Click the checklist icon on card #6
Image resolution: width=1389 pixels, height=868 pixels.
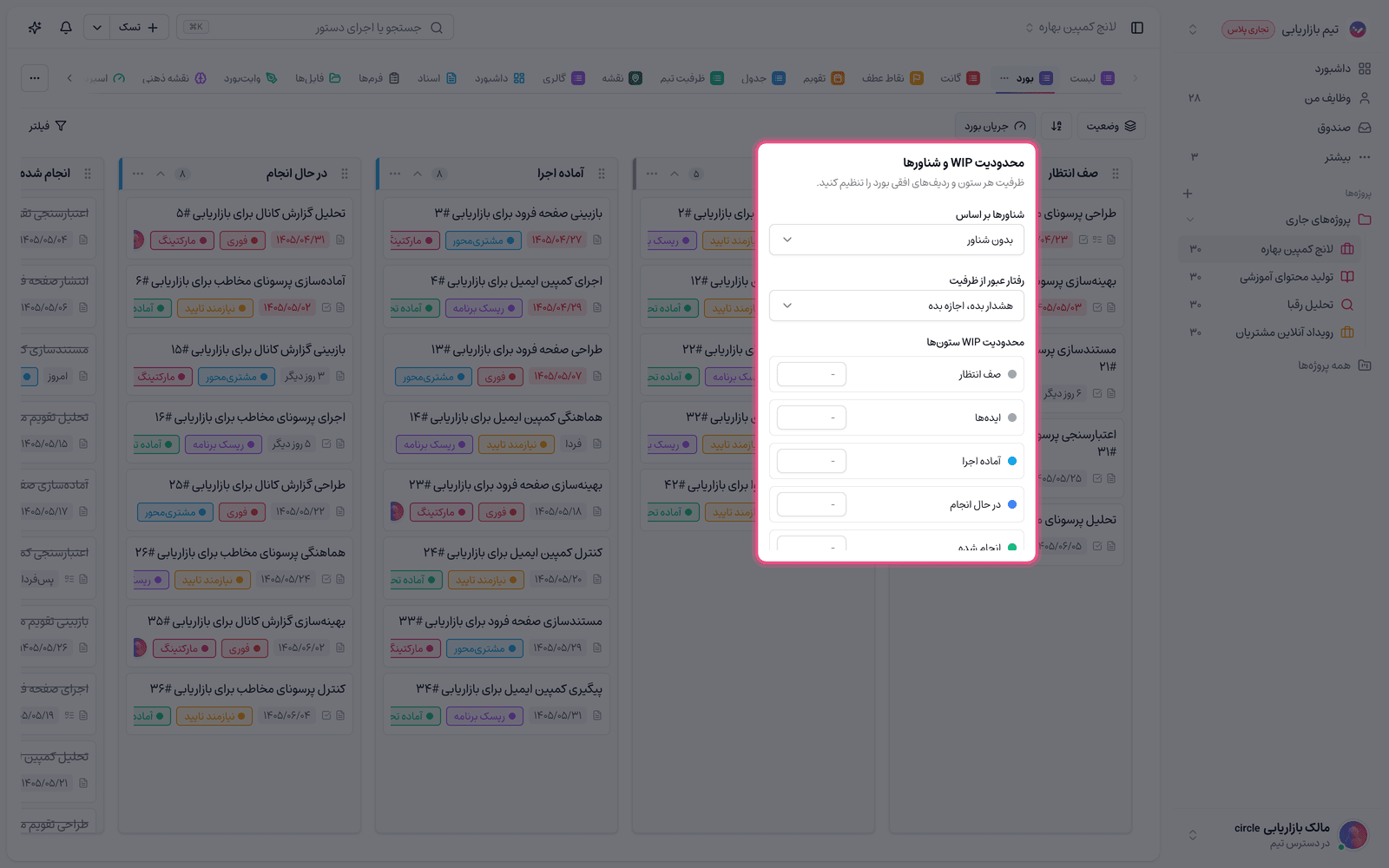click(x=326, y=307)
